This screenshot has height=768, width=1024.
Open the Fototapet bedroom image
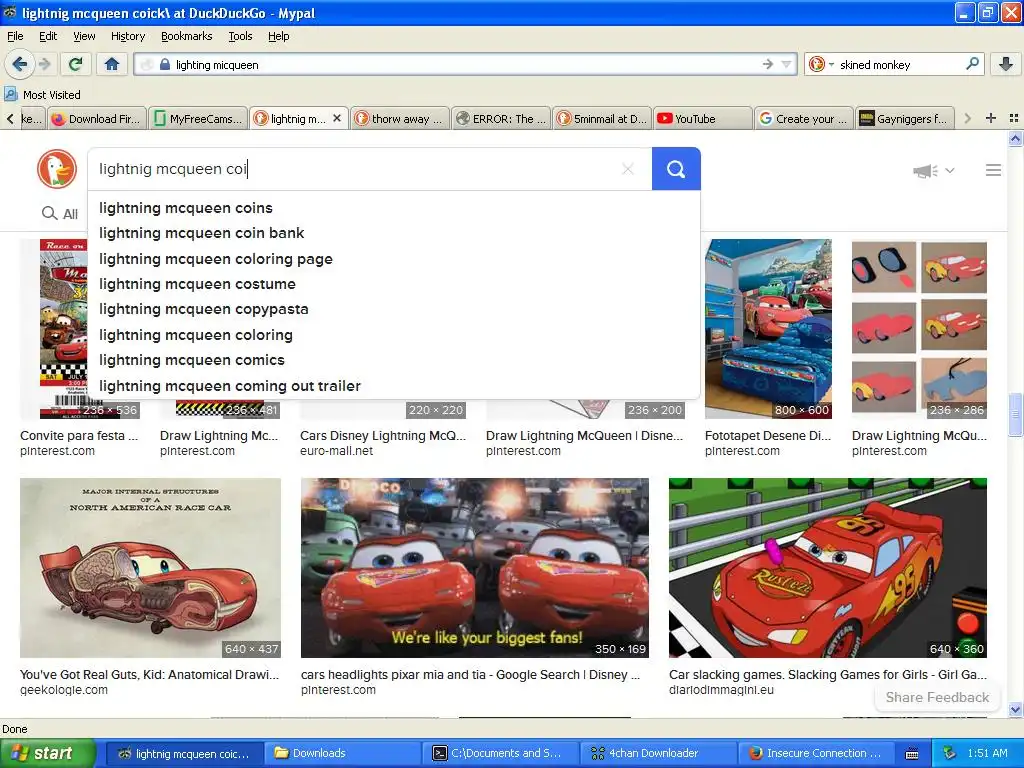coord(768,328)
